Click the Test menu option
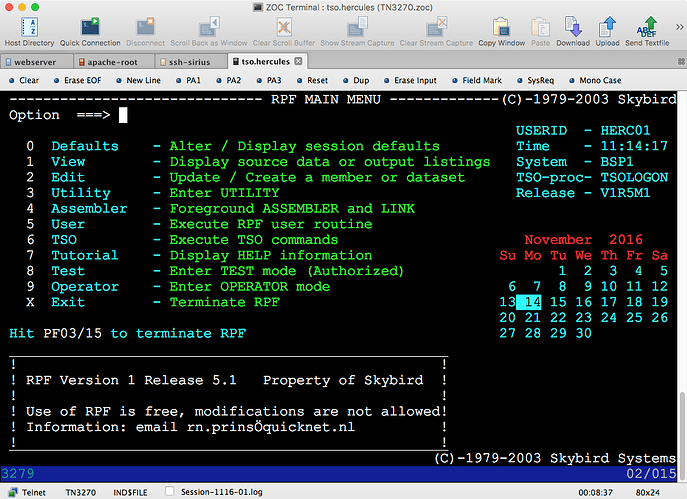 [68, 271]
